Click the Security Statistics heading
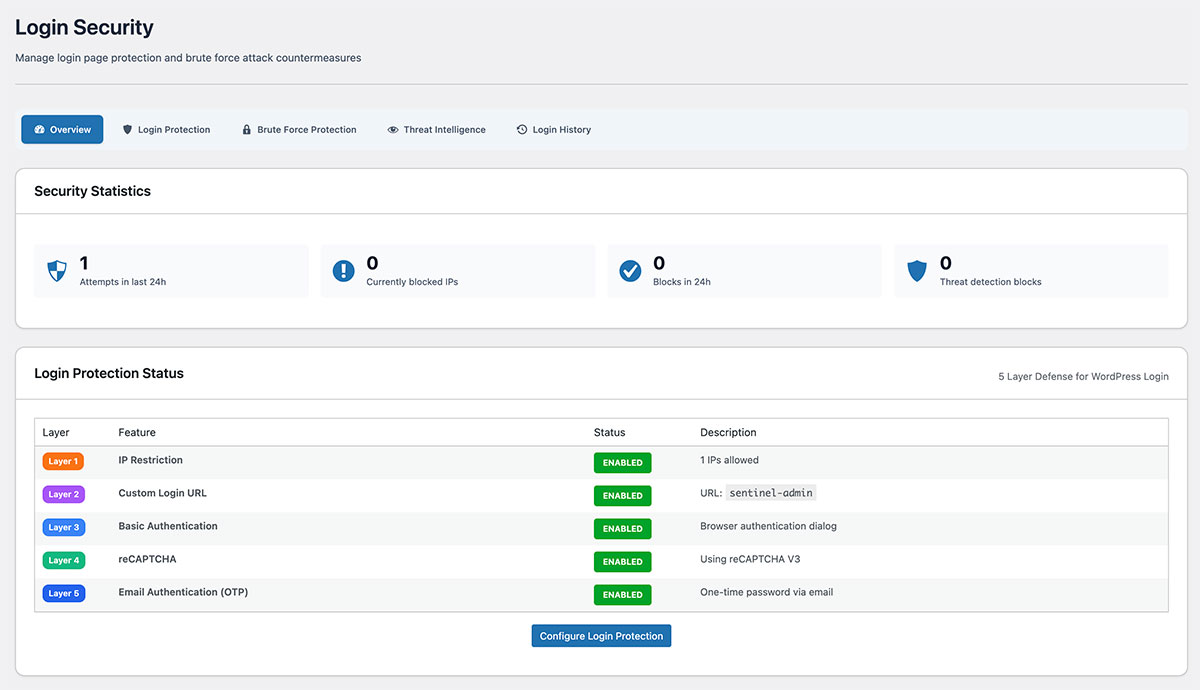 92,191
